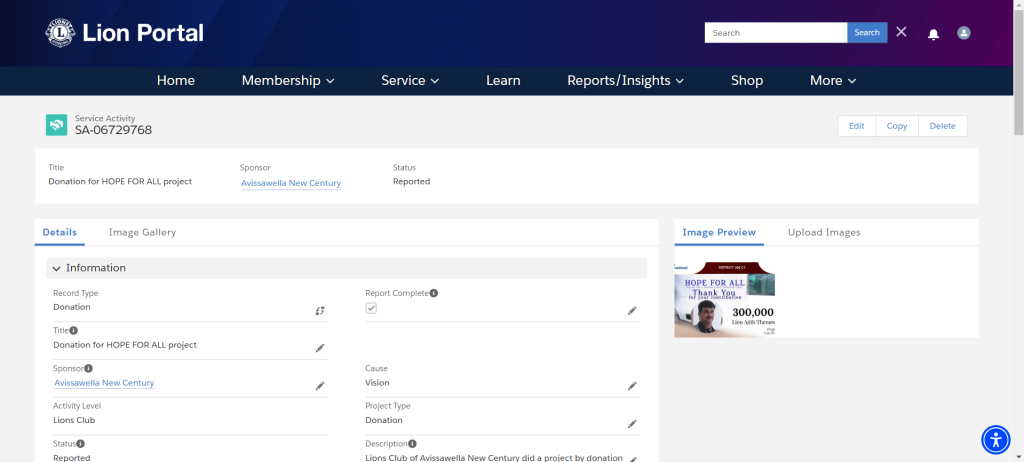The image size is (1024, 462).
Task: Expand the More menu
Action: 833,80
